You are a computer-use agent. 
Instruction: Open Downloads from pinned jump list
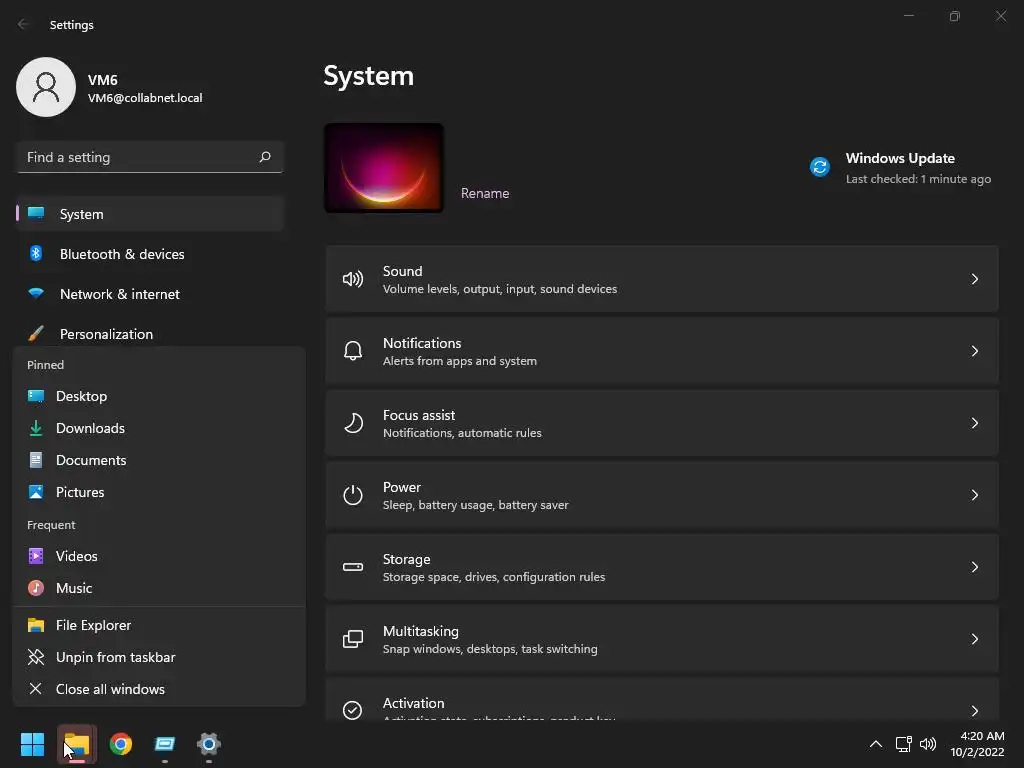[x=159, y=428]
